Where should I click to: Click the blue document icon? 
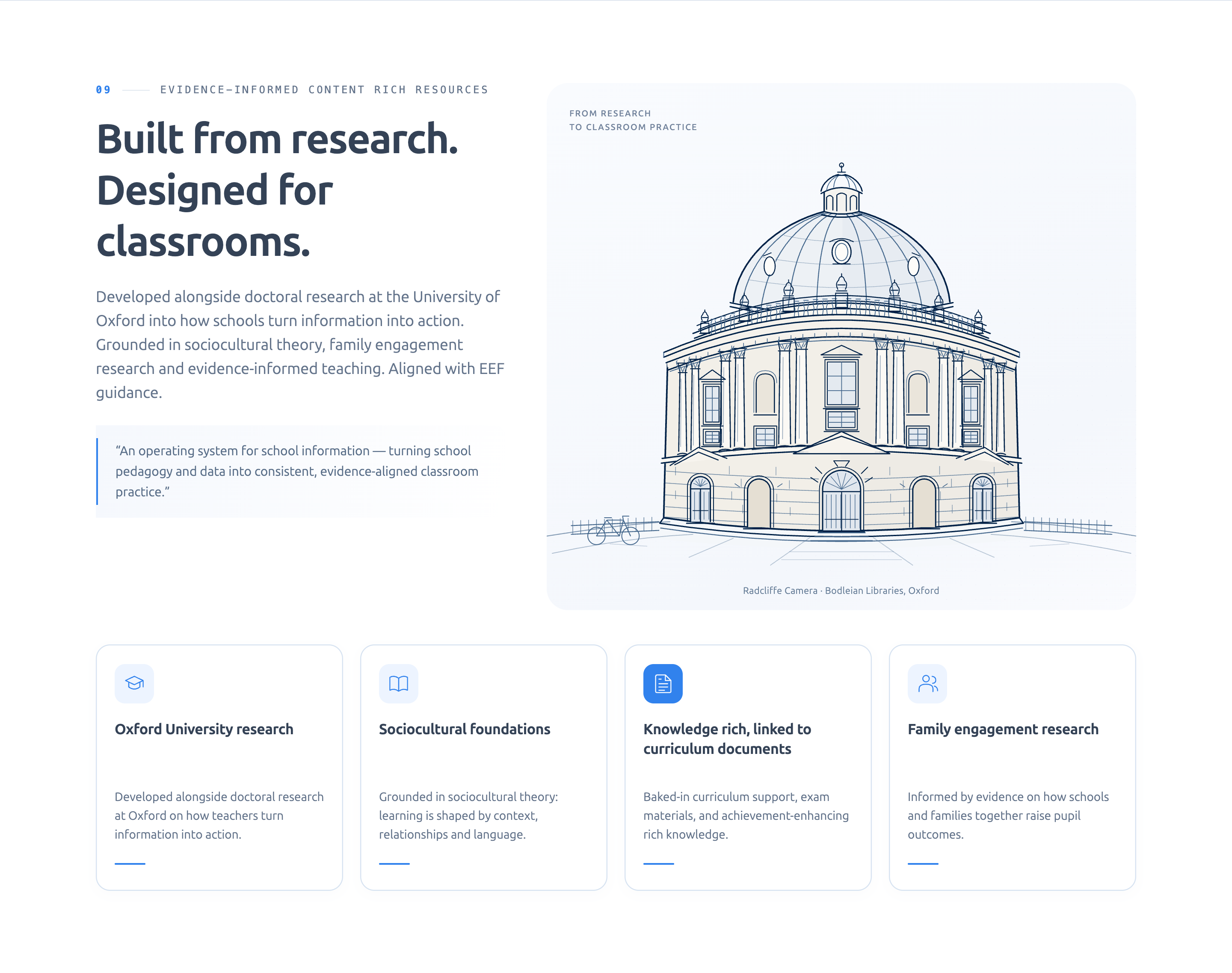click(x=663, y=683)
